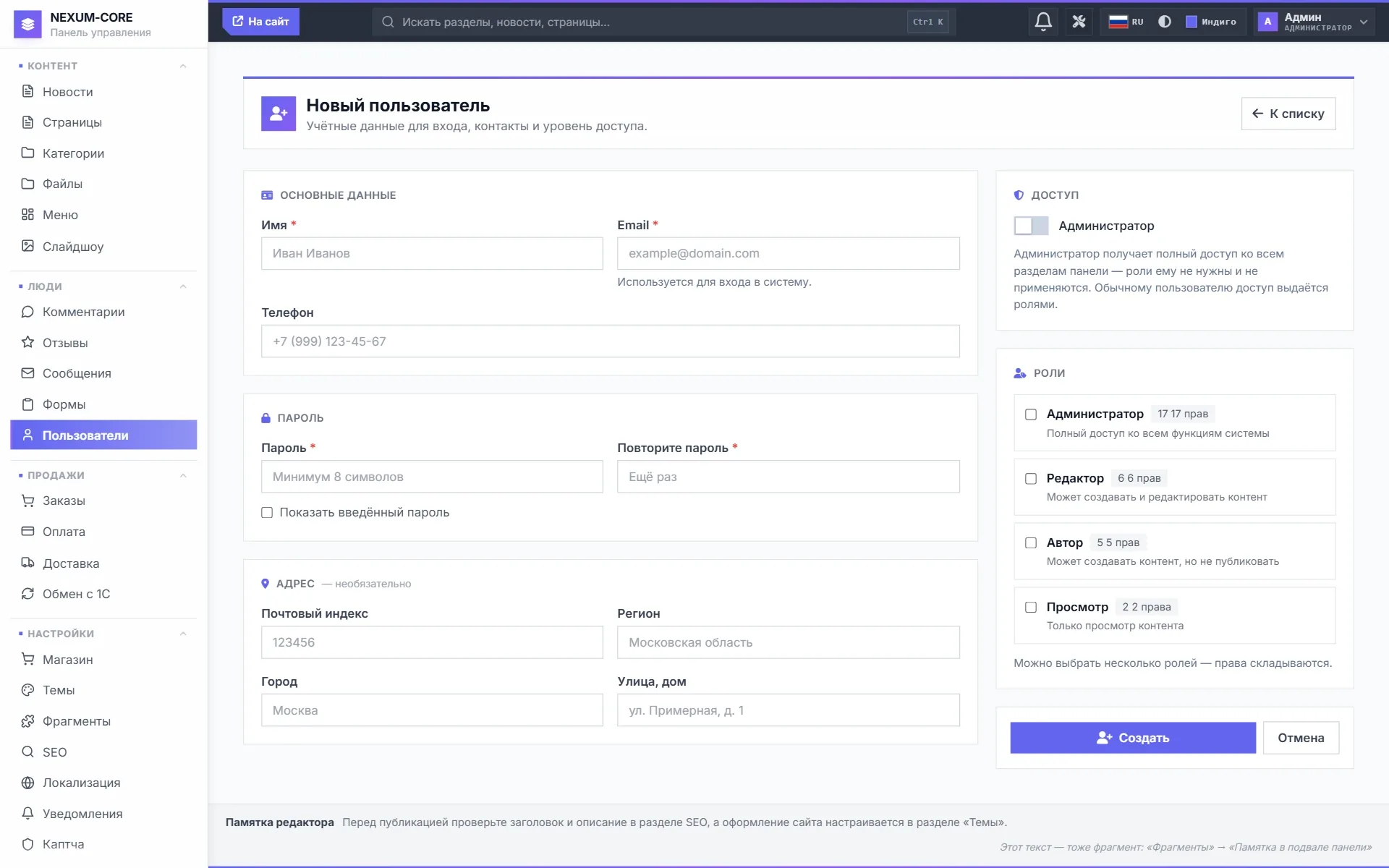Image resolution: width=1389 pixels, height=868 pixels.
Task: Collapse the ПРОДАЖИ sidebar section
Action: tap(183, 475)
